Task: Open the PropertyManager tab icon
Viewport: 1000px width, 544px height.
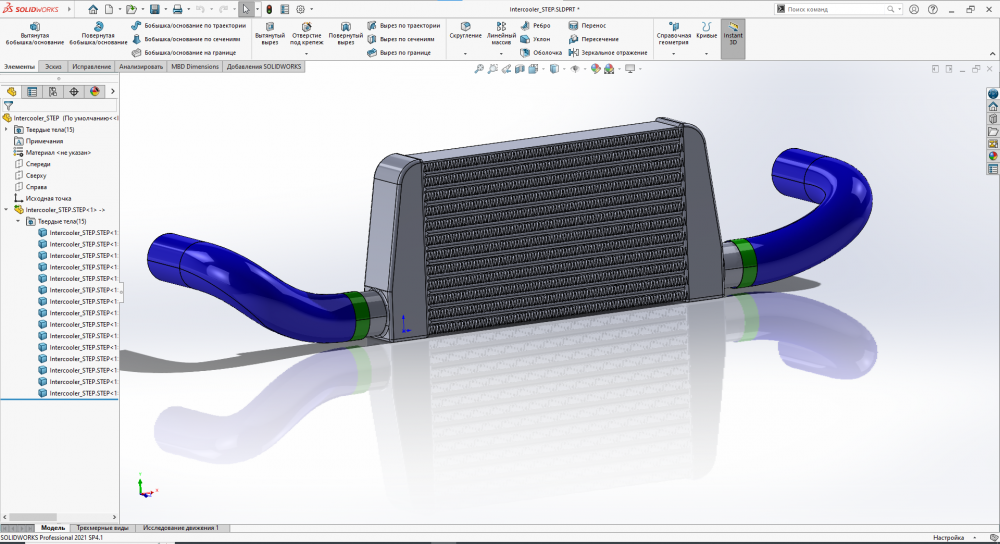Action: pyautogui.click(x=32, y=91)
